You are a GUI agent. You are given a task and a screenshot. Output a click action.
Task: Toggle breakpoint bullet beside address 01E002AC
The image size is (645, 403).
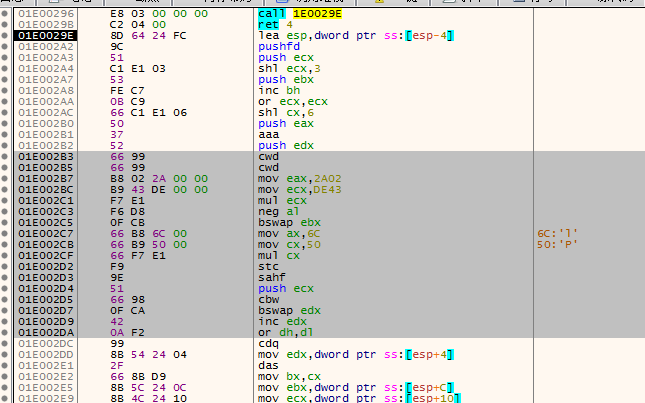pyautogui.click(x=5, y=113)
